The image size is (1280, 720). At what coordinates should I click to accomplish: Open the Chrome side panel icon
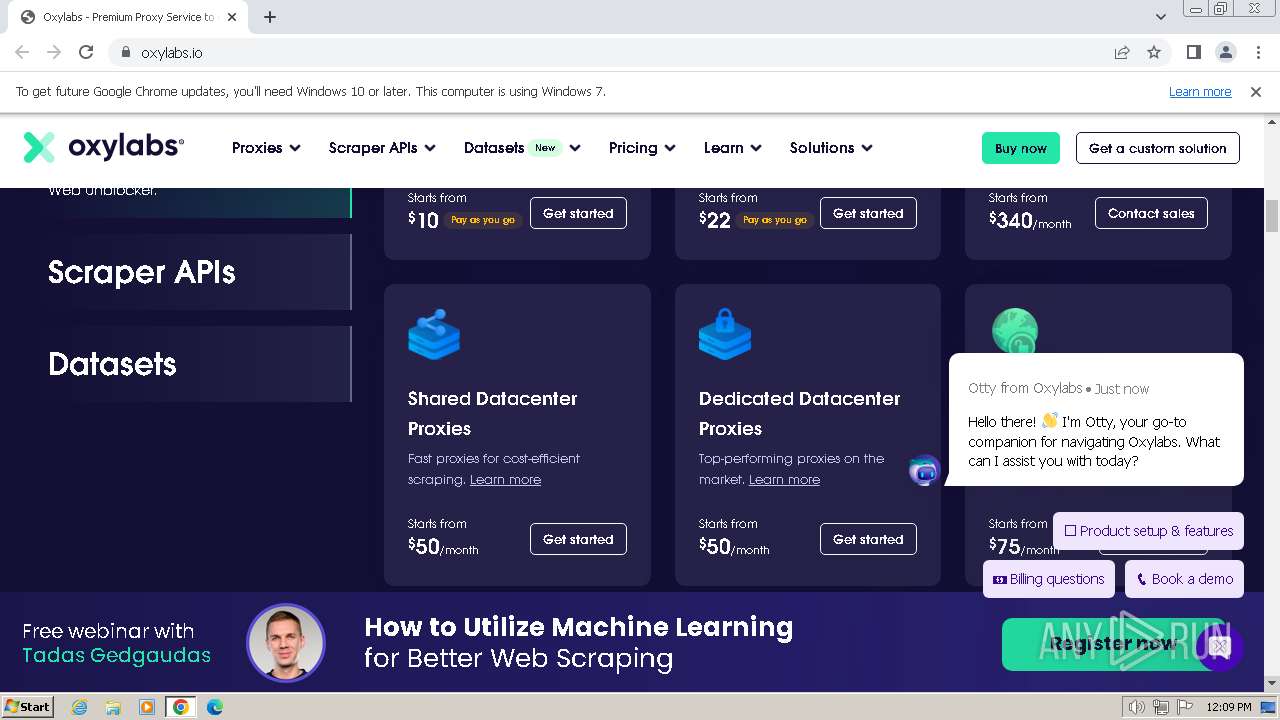point(1194,52)
